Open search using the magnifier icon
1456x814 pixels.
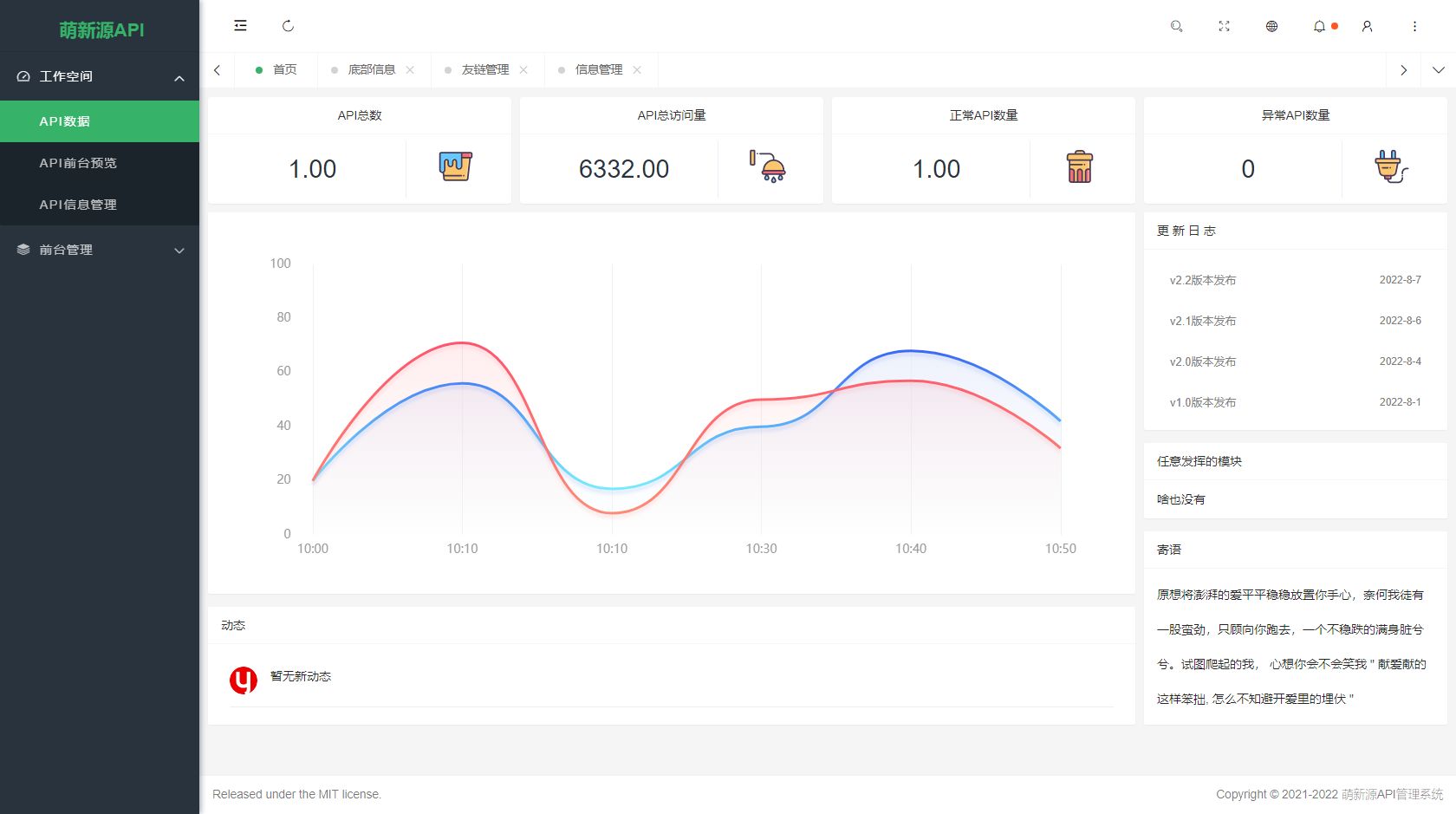pos(1176,26)
